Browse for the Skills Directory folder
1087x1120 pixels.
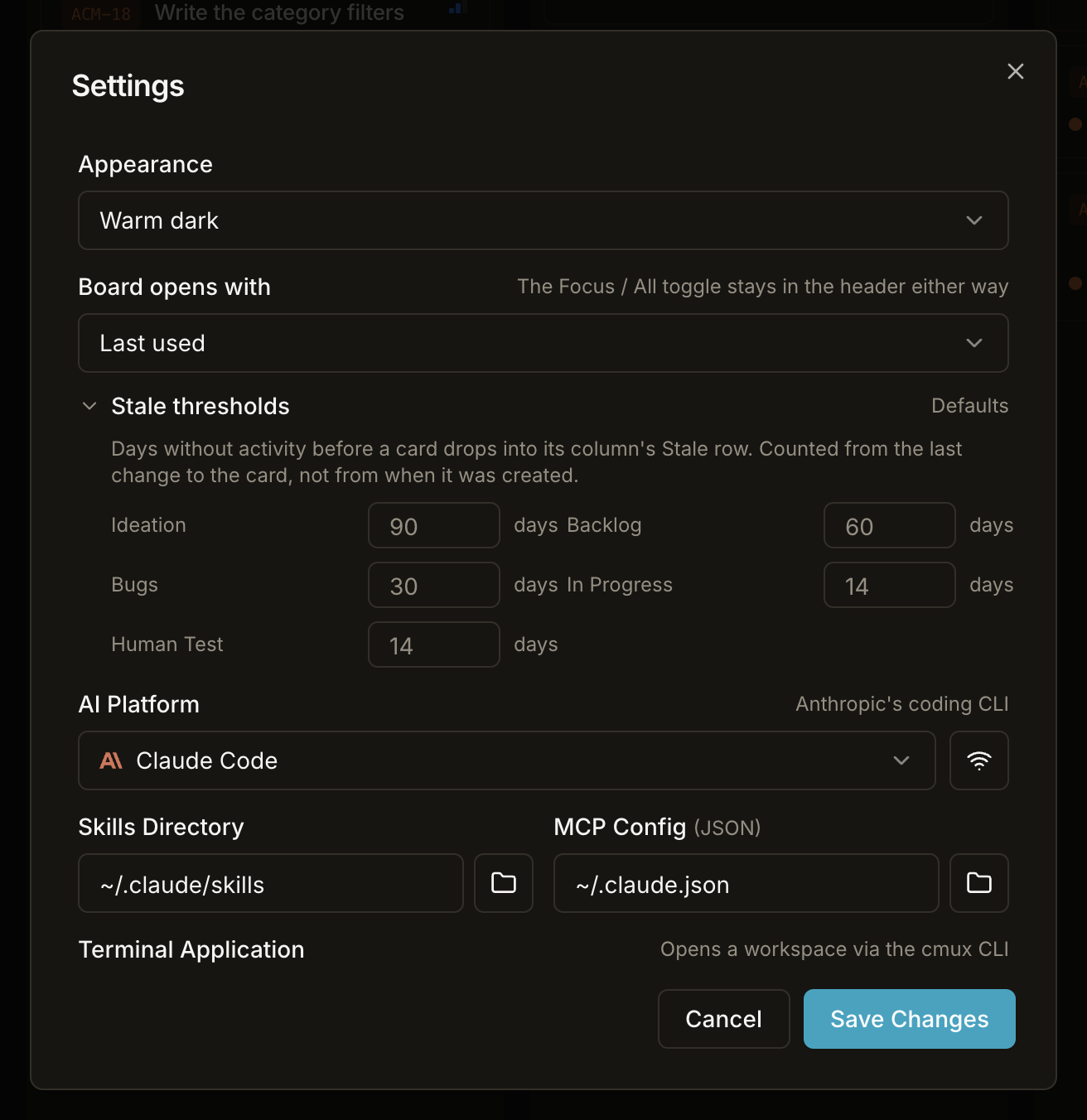[x=504, y=883]
